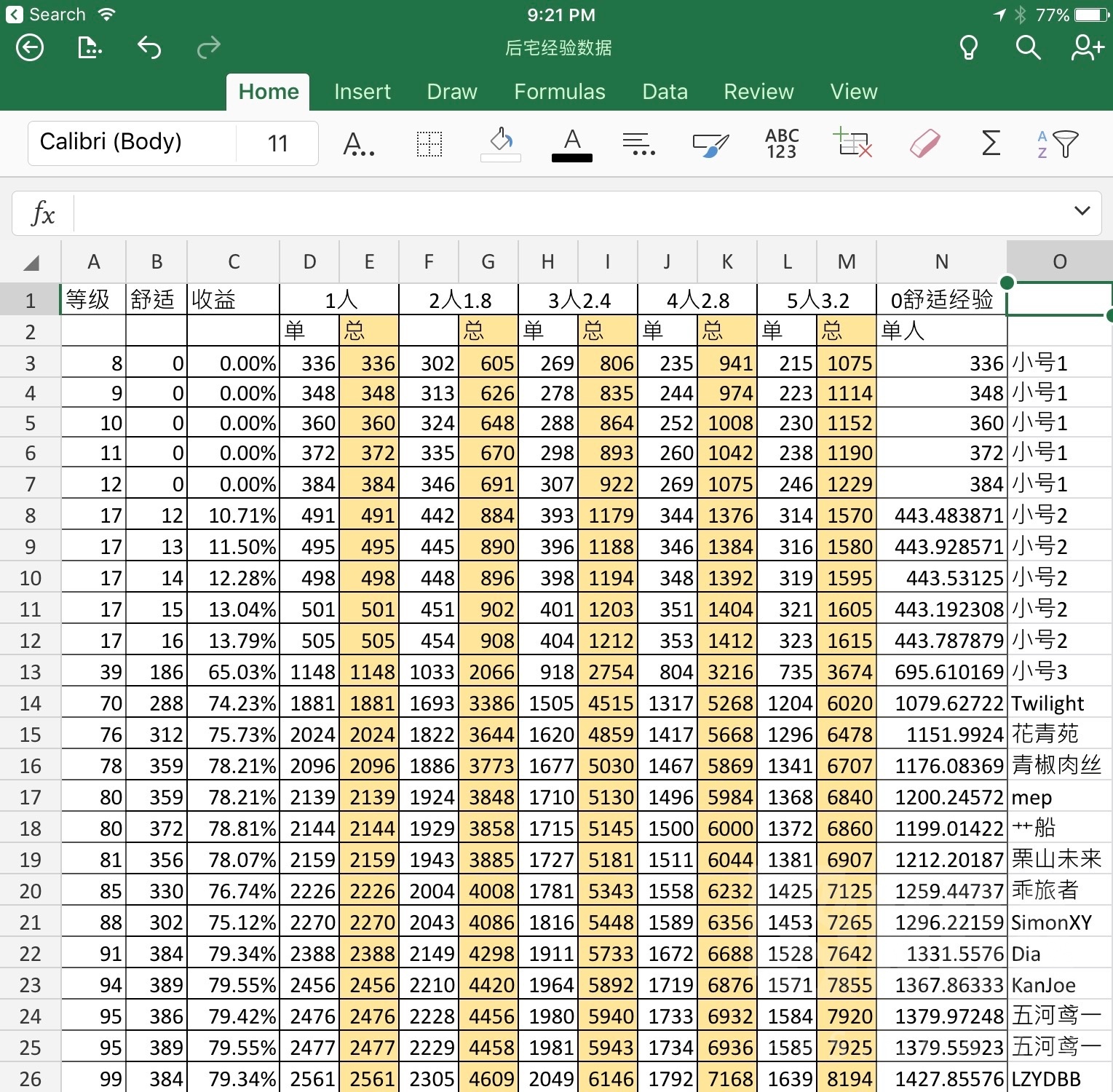Open ABC 123 number format options
Screen dimensions: 1113x1092
click(782, 144)
